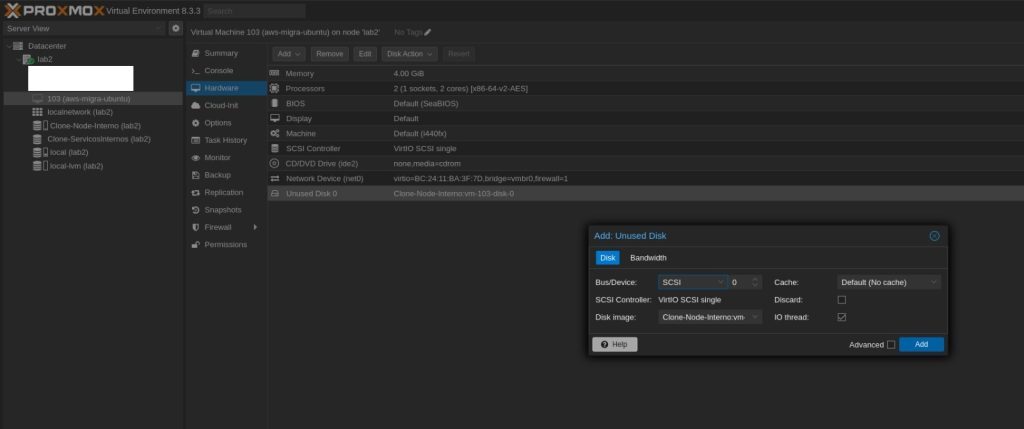Click the Help button
Screen dimensions: 1024x429
point(614,344)
